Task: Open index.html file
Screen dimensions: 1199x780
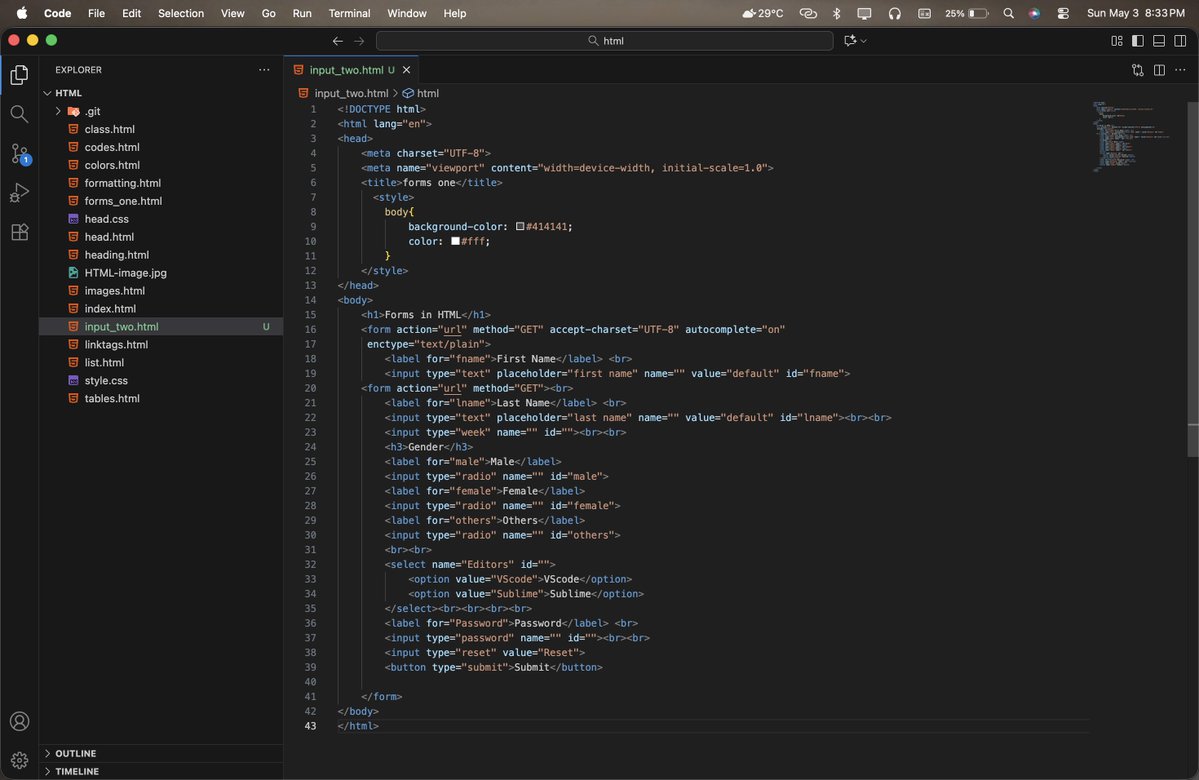Action: [x=110, y=309]
